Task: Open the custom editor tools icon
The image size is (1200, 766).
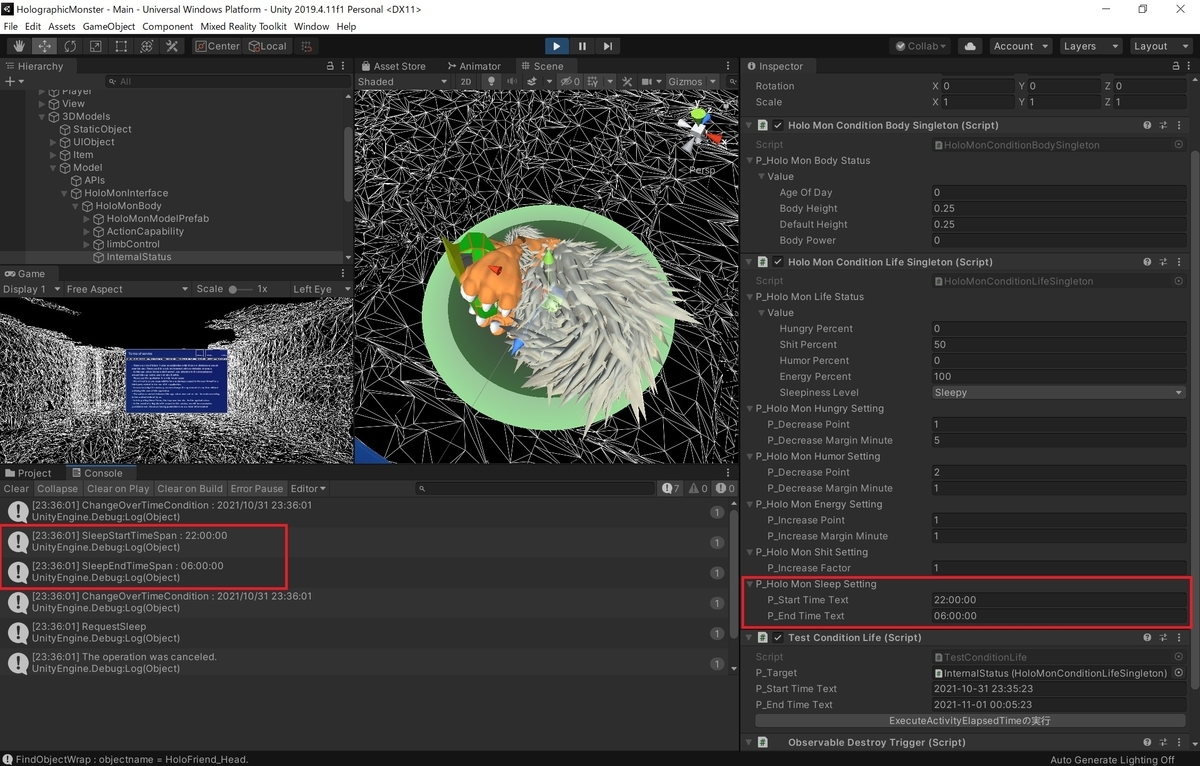Action: [172, 46]
